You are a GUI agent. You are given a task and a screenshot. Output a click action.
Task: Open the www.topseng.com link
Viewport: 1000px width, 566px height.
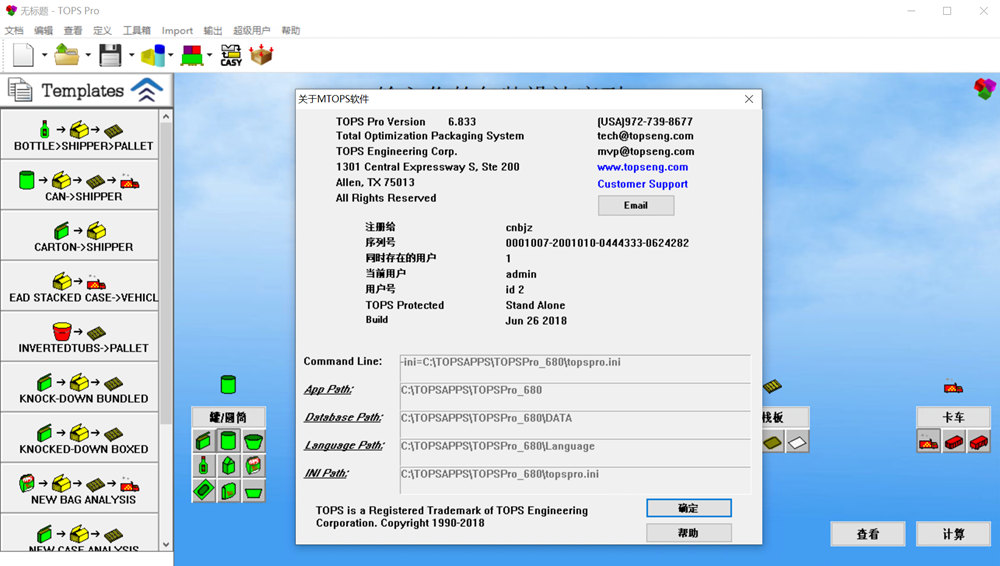(x=642, y=167)
